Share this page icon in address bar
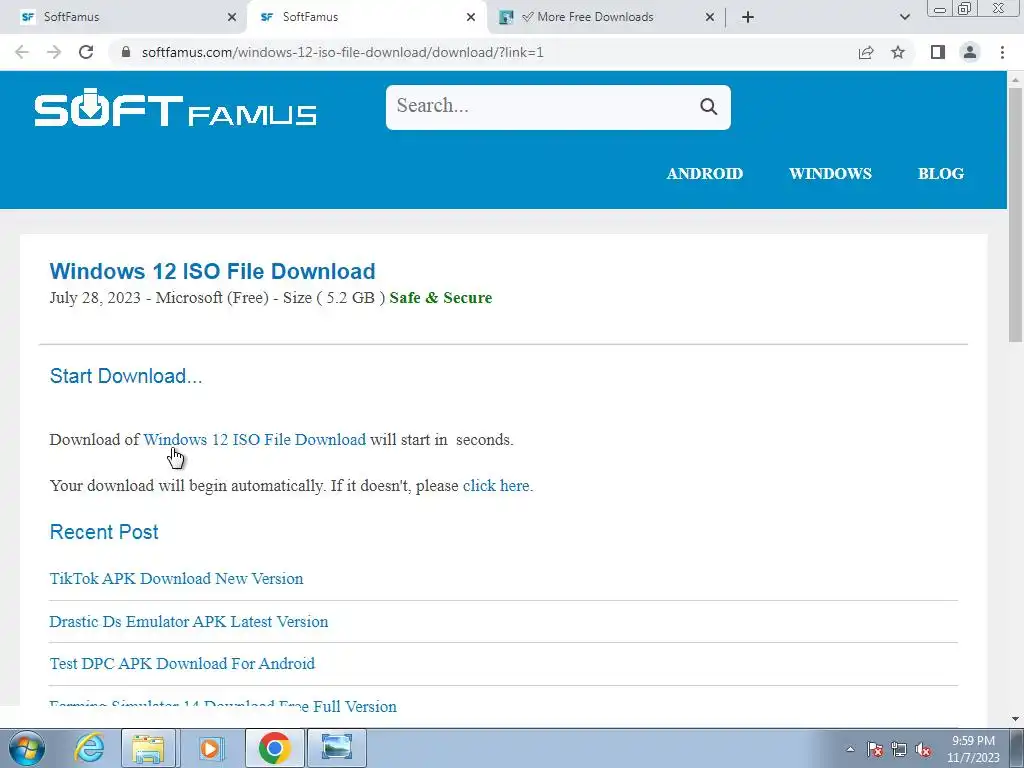This screenshot has height=768, width=1024. 866,52
